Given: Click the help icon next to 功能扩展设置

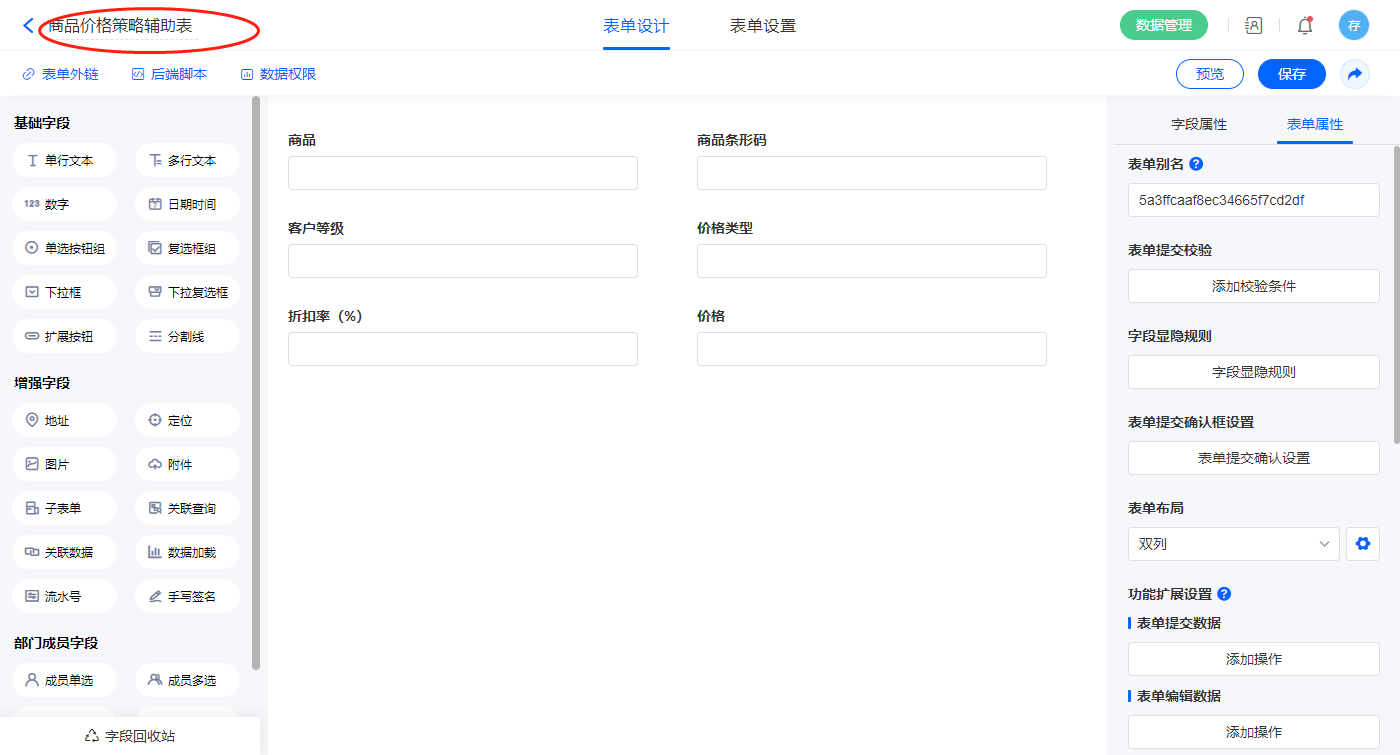Looking at the screenshot, I should pyautogui.click(x=1224, y=594).
